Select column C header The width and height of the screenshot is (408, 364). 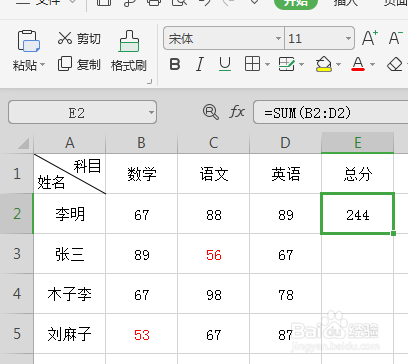214,143
